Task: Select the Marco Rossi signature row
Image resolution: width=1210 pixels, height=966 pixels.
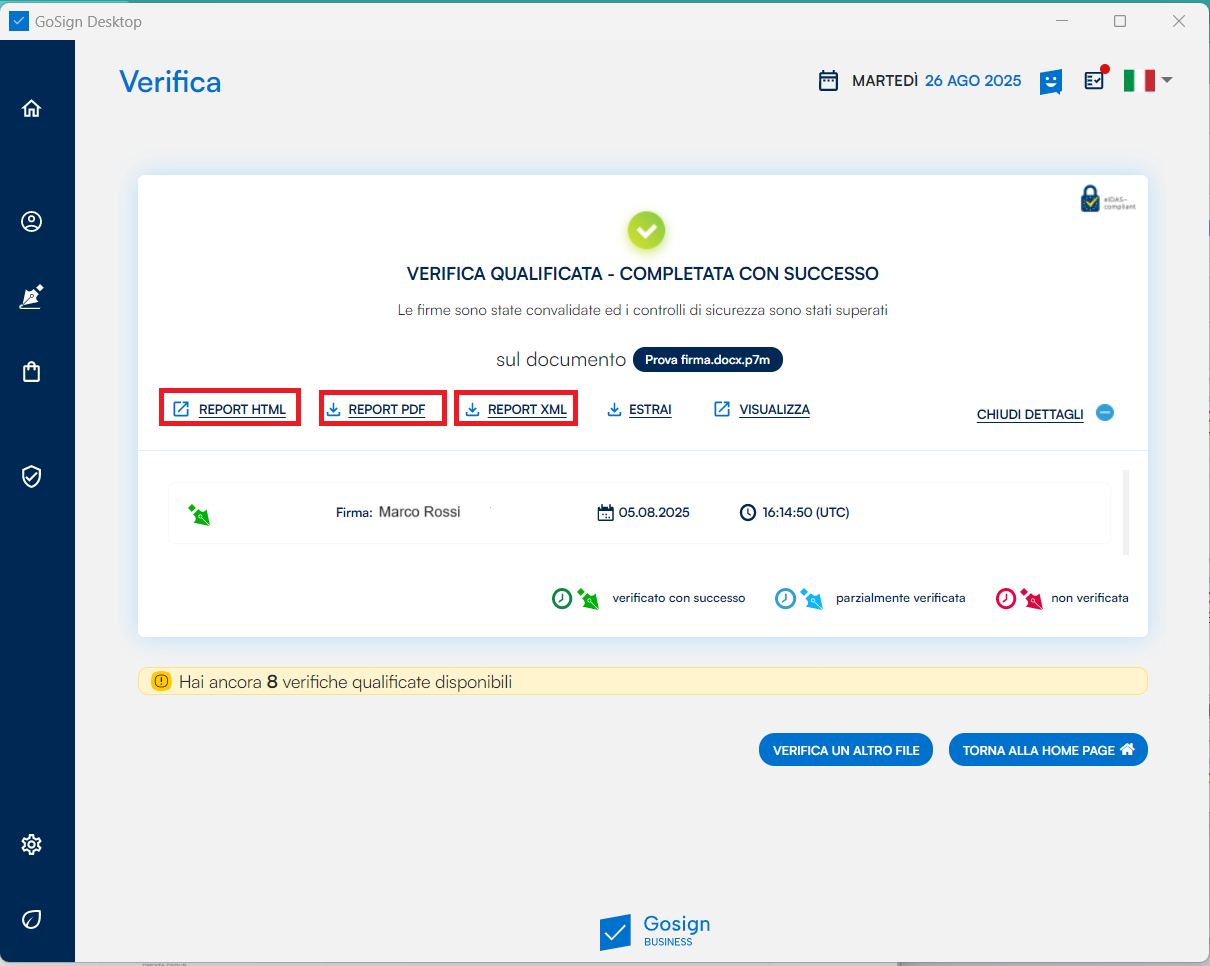Action: point(640,513)
